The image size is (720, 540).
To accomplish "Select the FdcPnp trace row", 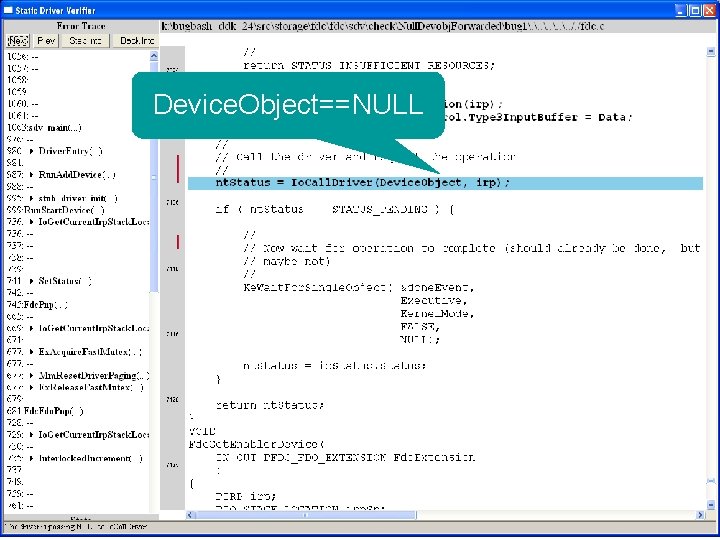I will pyautogui.click(x=38, y=304).
